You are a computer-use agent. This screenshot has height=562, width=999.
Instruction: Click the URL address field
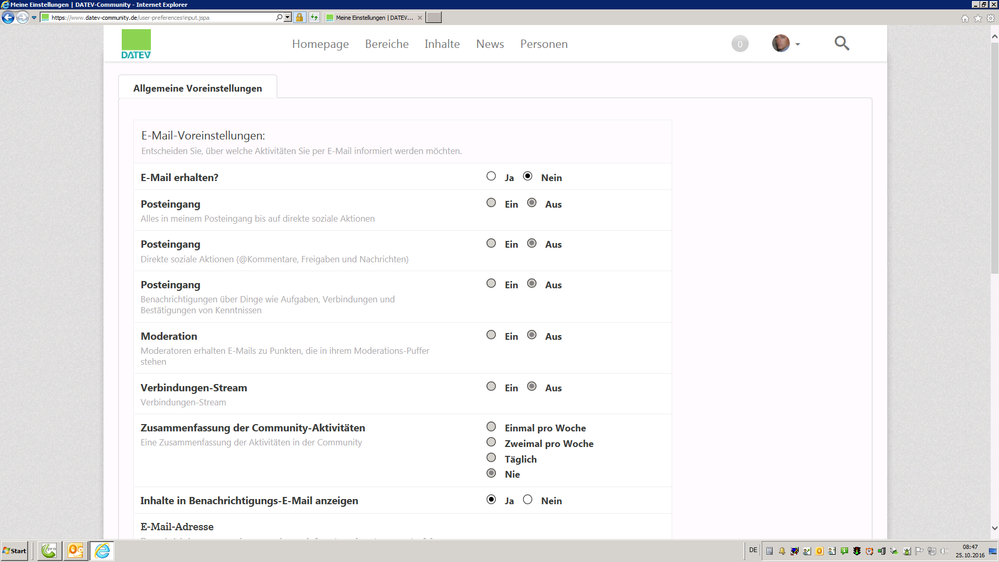coord(162,17)
